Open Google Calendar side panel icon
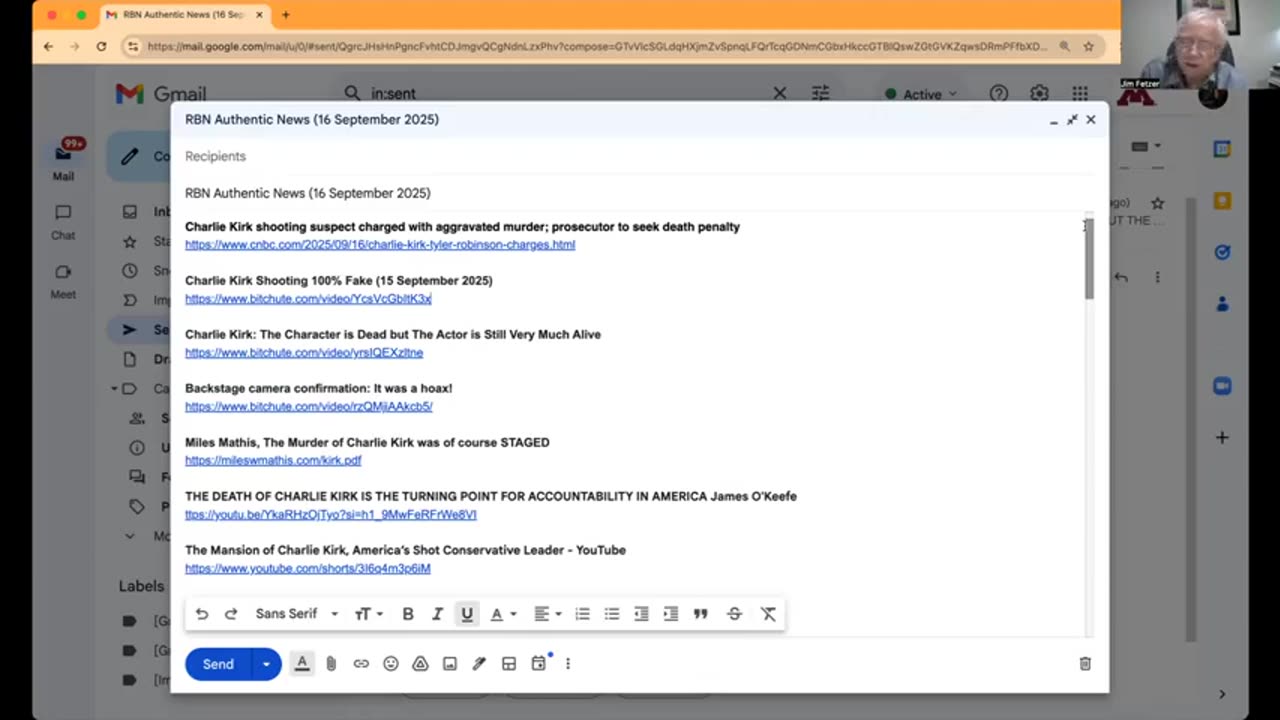Viewport: 1280px width, 720px height. (x=1222, y=149)
